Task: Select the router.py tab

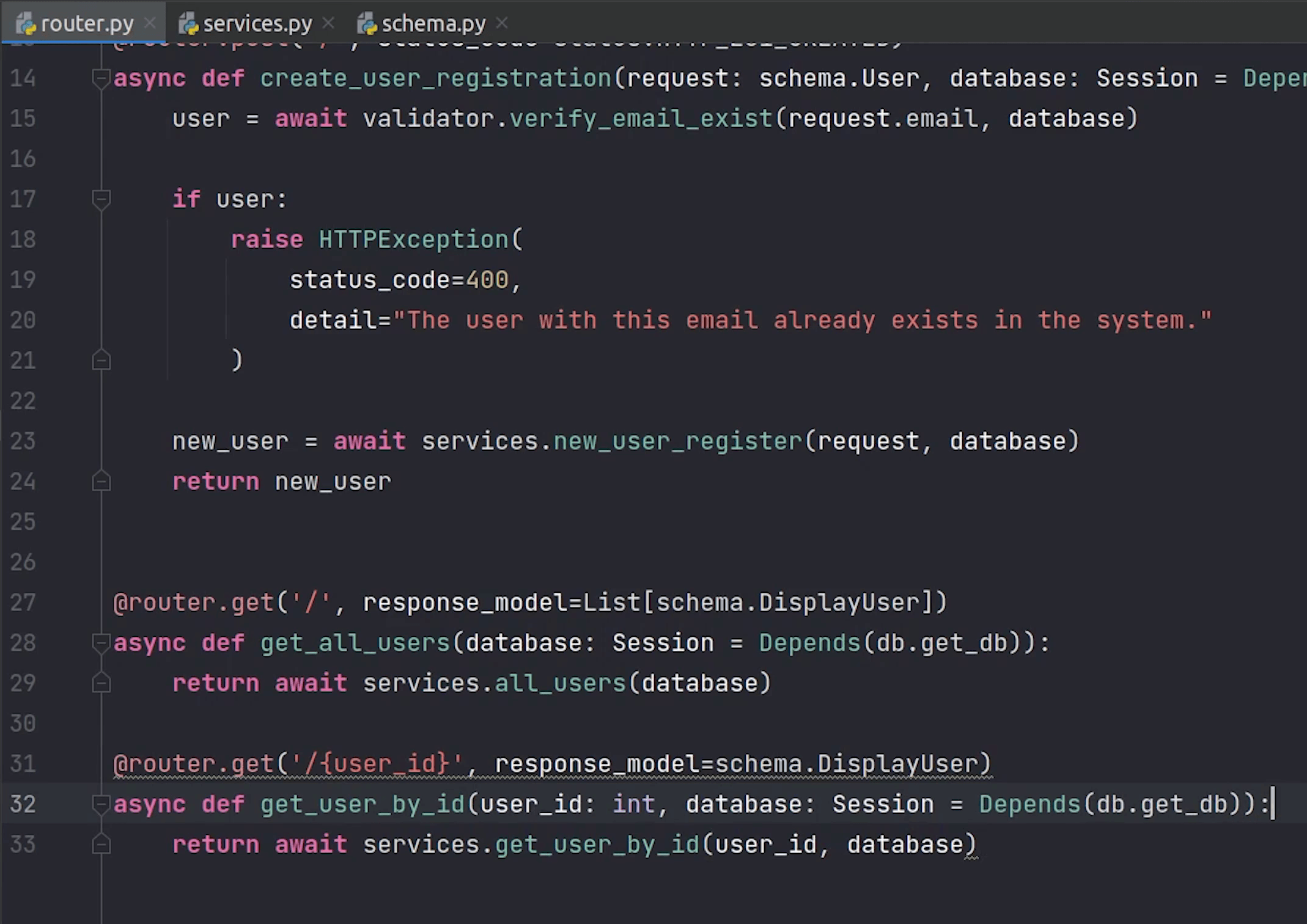Action: (x=87, y=23)
